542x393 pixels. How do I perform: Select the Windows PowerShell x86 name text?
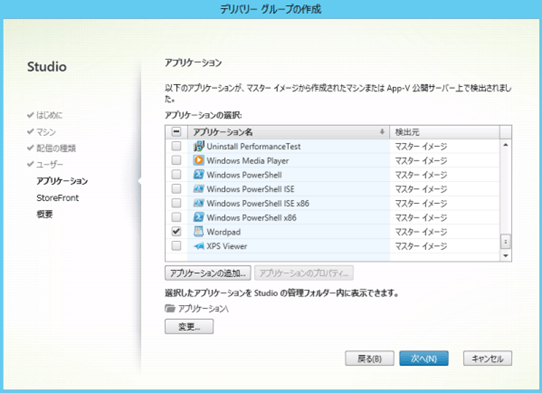coord(251,218)
